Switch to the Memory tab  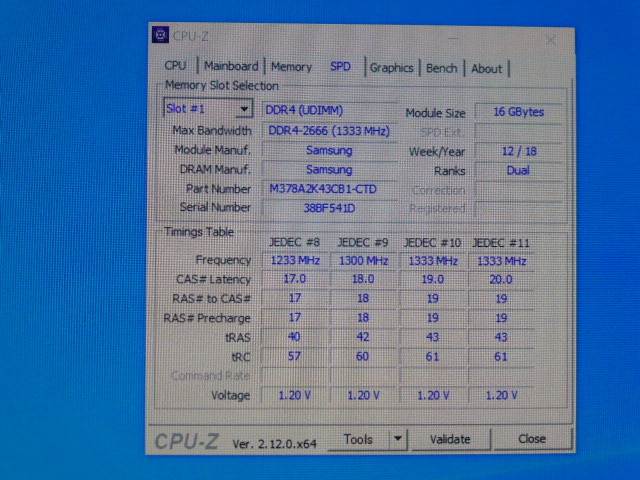pyautogui.click(x=291, y=67)
